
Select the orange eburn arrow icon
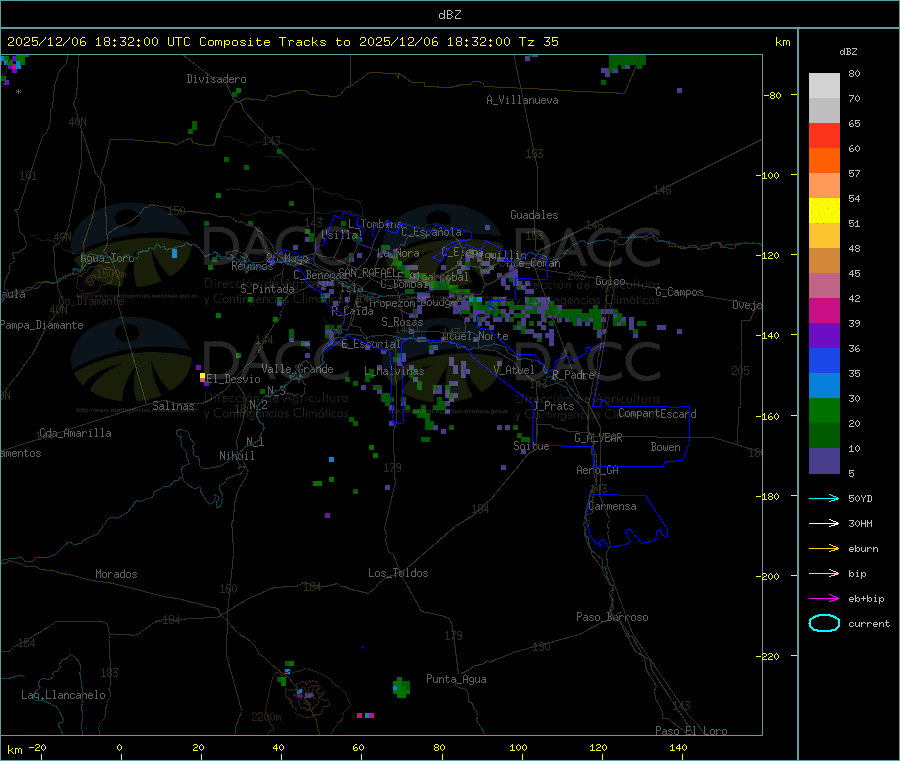click(x=824, y=548)
